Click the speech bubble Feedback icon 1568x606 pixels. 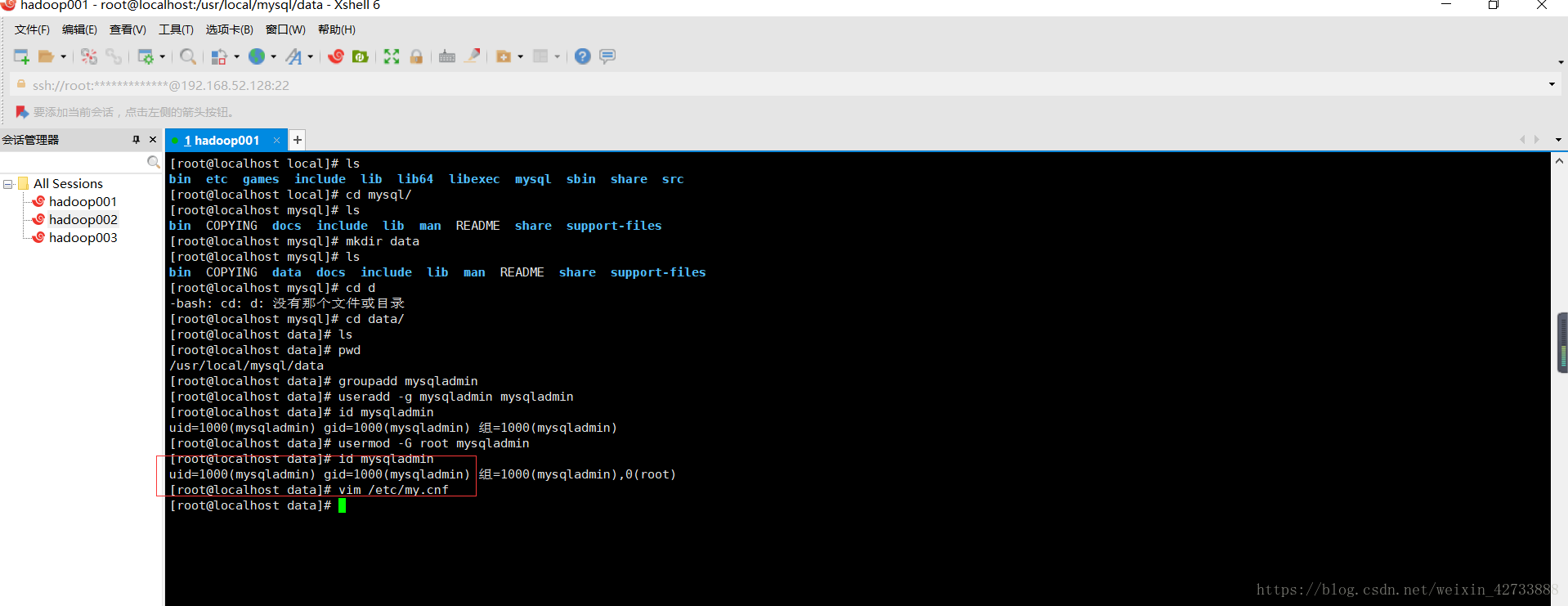click(607, 56)
